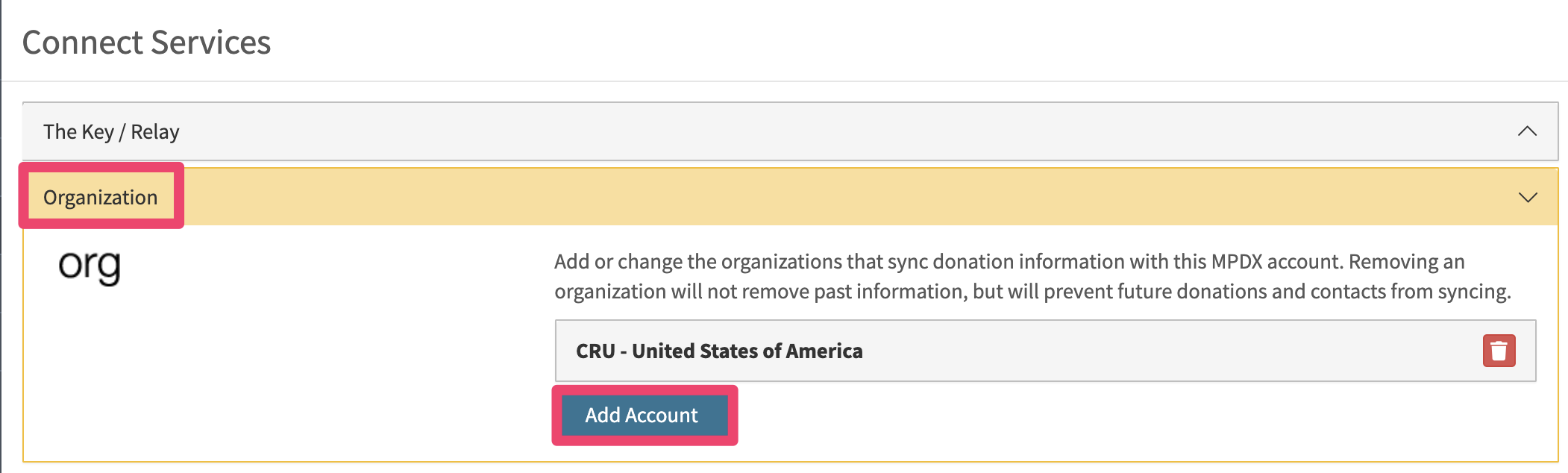
Task: Click the yellow Organization accordion bar
Action: click(x=791, y=197)
